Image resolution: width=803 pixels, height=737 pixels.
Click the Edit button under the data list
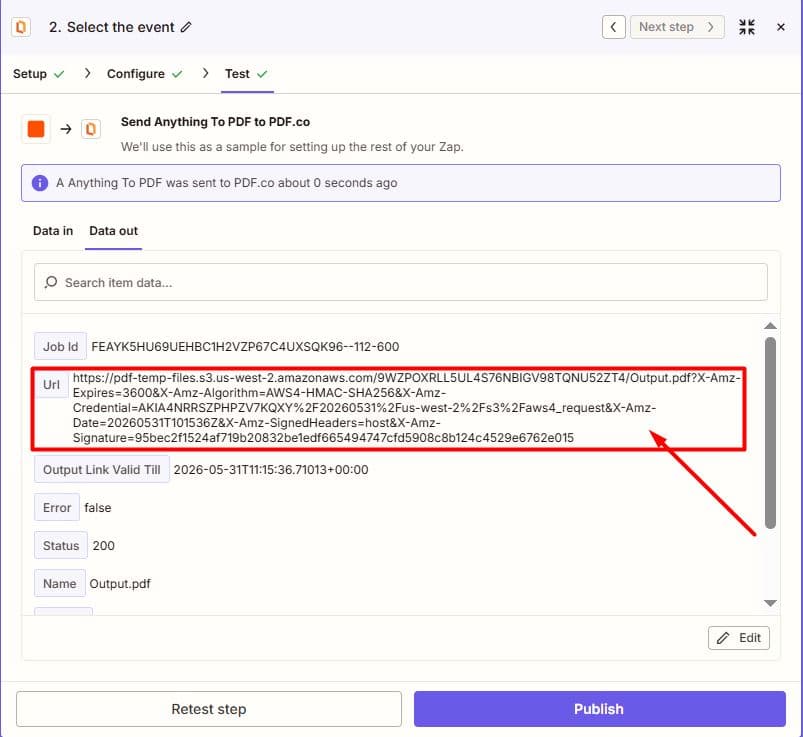click(x=738, y=638)
